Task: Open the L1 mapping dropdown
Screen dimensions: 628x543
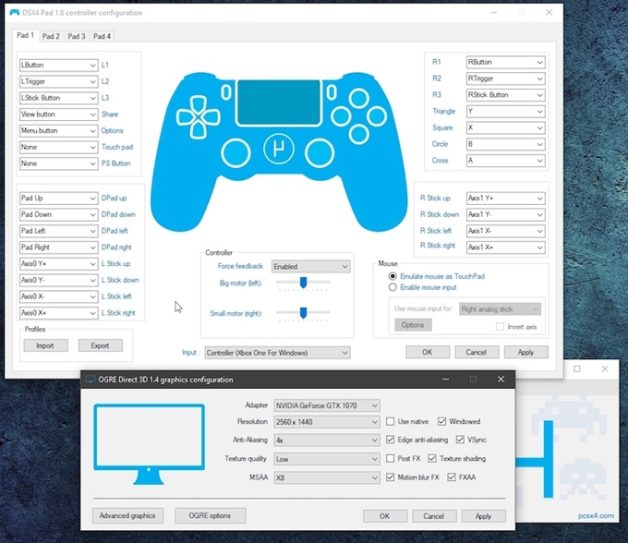Action: pos(58,65)
